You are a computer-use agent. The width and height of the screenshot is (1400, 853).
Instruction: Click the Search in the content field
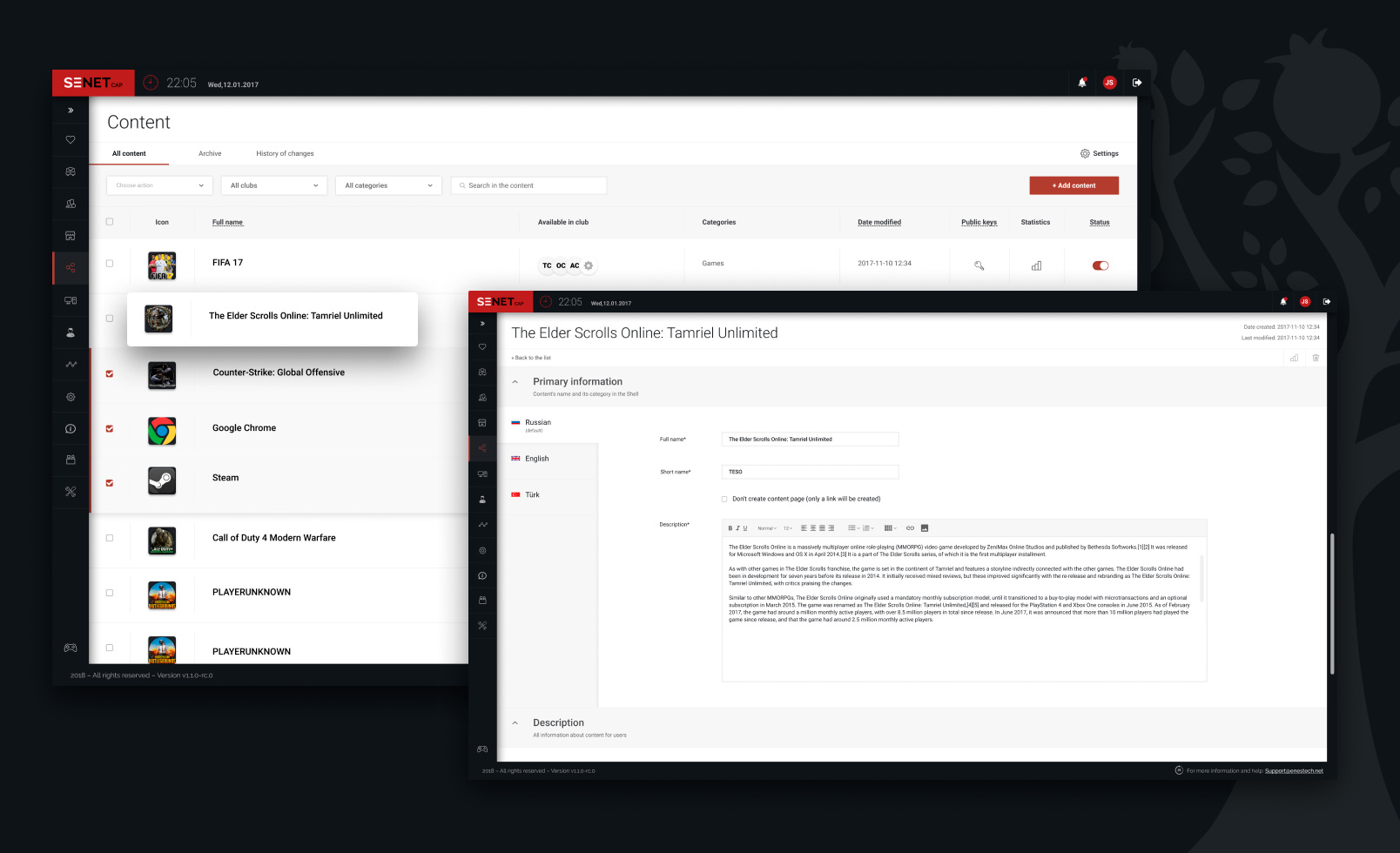pyautogui.click(x=528, y=185)
